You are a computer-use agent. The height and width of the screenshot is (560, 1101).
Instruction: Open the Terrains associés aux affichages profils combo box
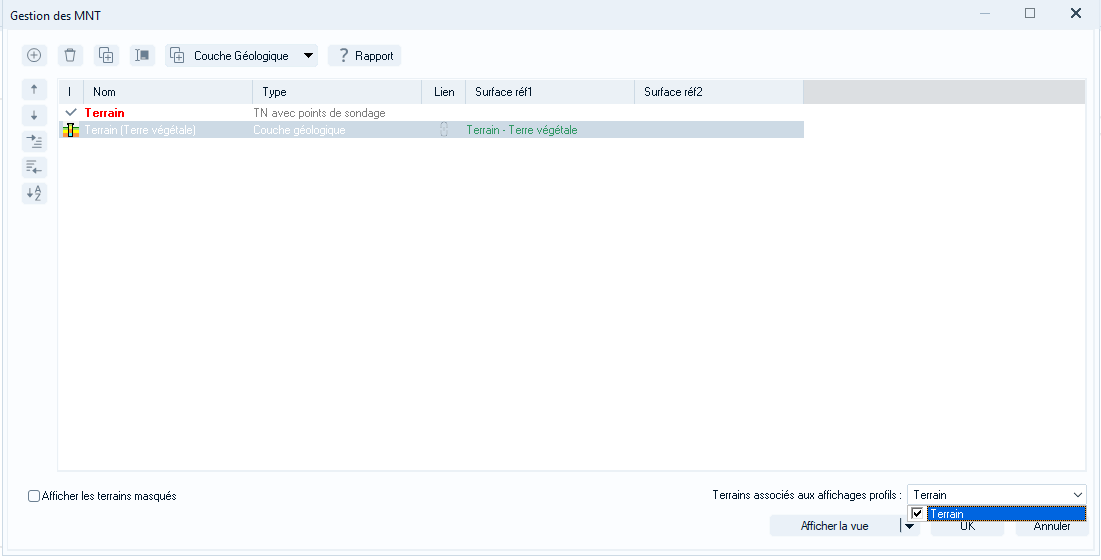(996, 495)
